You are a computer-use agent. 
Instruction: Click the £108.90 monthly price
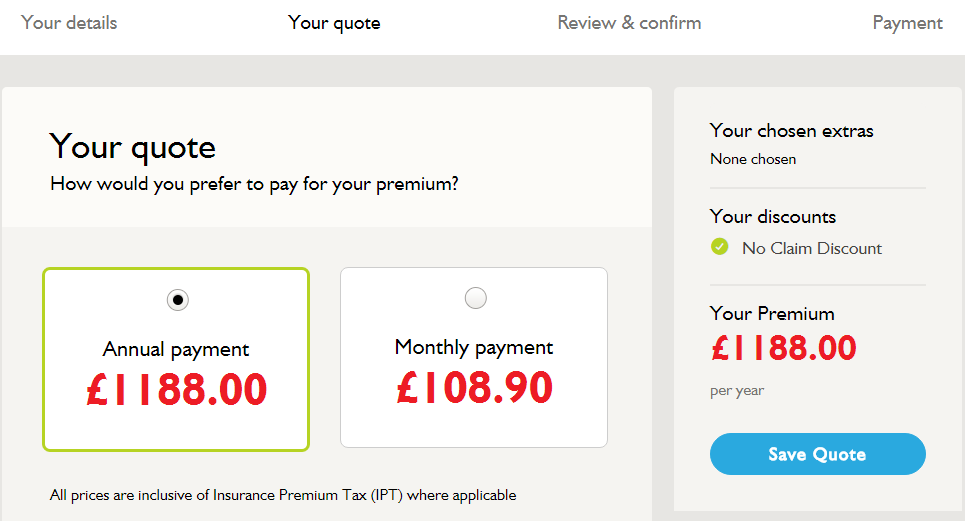point(474,388)
